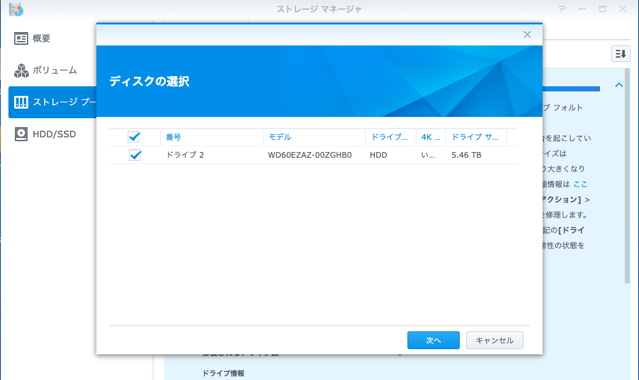This screenshot has width=639, height=380.
Task: Uncheck the ドライブ 2 row checkbox
Action: pyautogui.click(x=135, y=155)
